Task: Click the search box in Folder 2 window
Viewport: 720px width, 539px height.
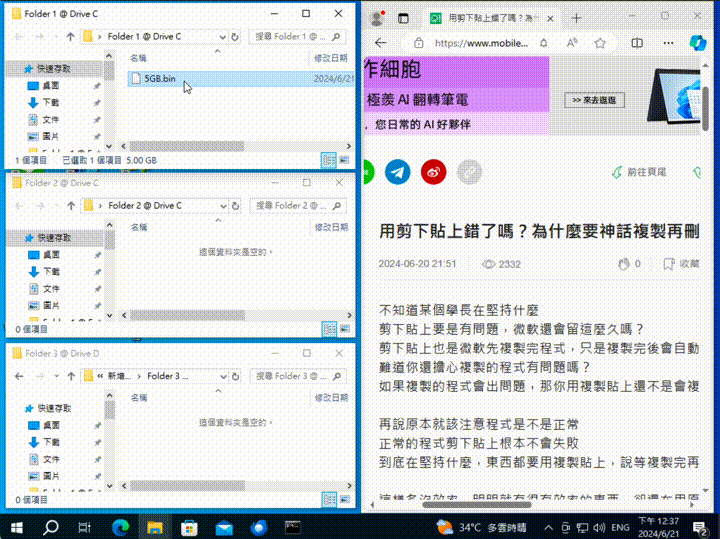Action: click(297, 206)
